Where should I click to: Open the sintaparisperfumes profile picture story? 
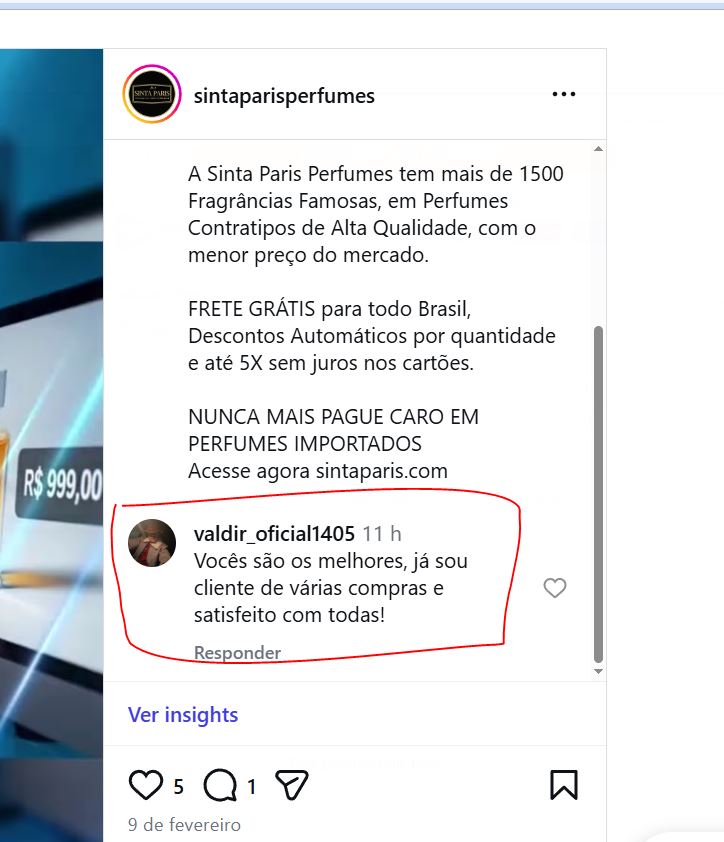click(x=152, y=94)
